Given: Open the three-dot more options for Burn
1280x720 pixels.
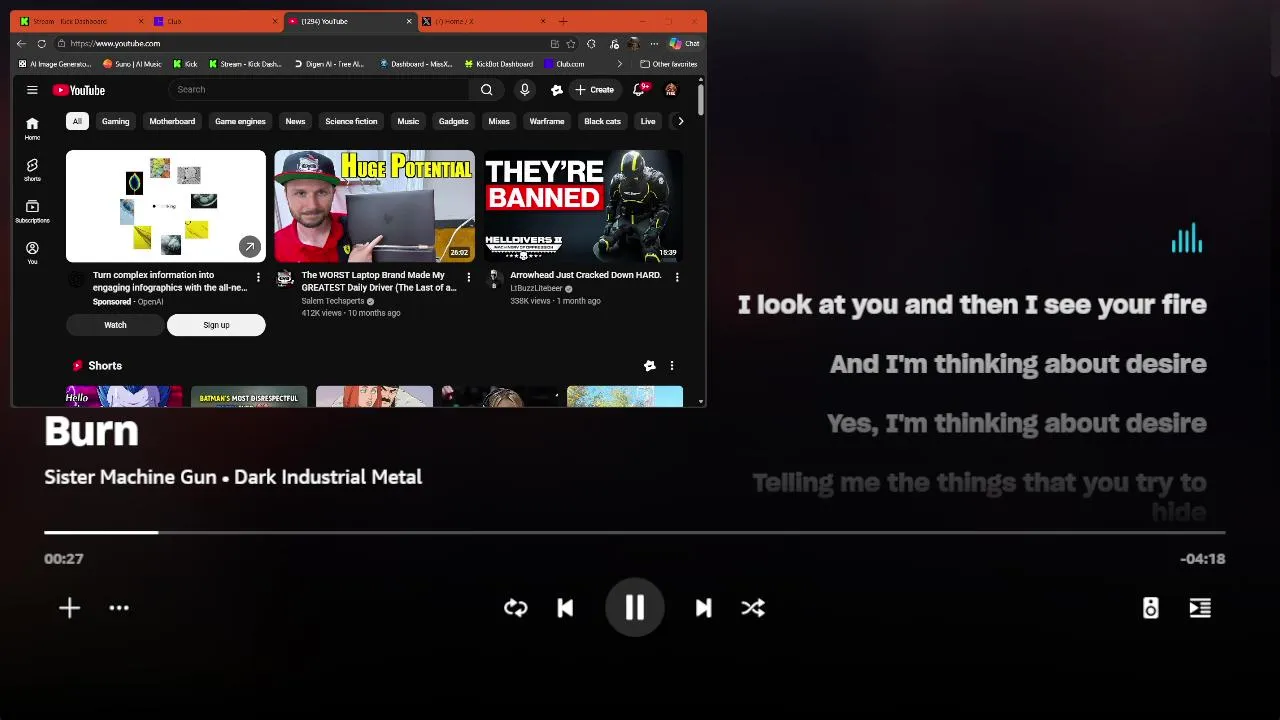Looking at the screenshot, I should pos(119,608).
